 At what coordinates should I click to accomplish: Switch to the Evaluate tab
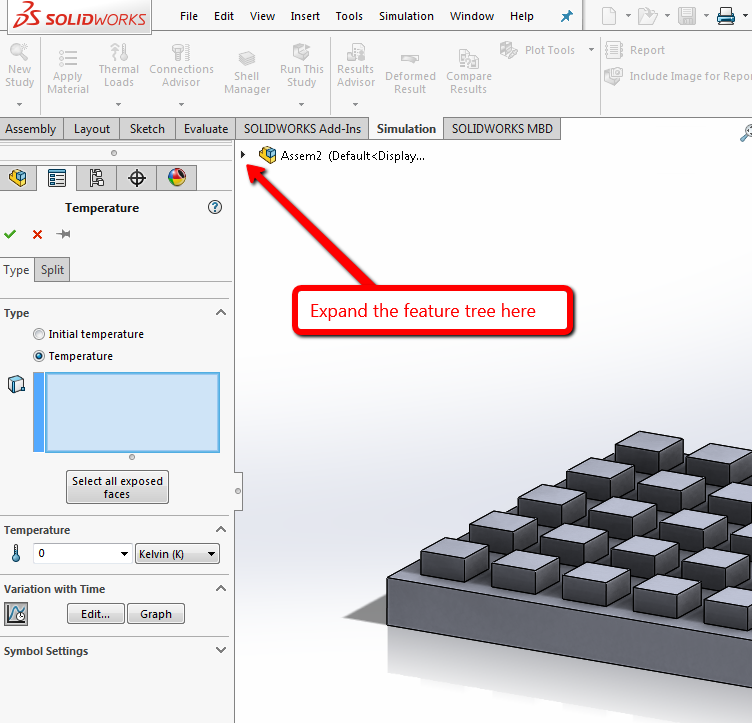click(205, 129)
